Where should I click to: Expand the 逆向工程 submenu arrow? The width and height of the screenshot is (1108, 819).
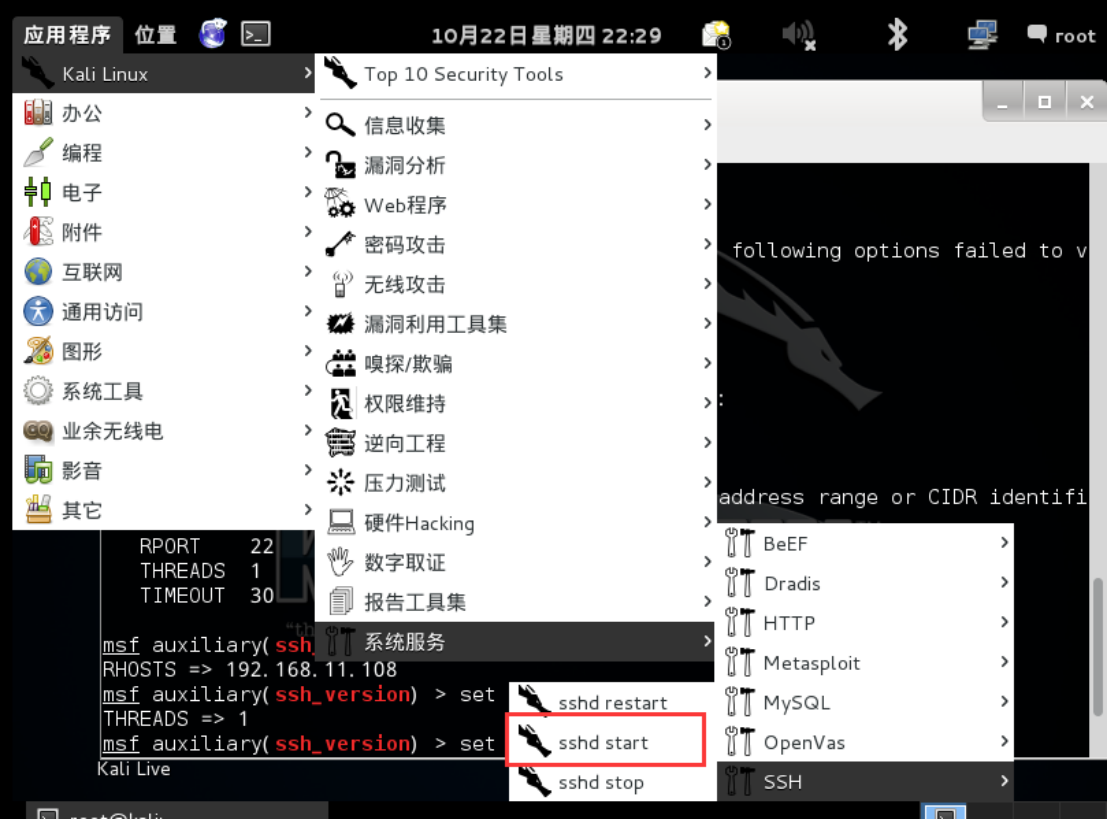707,442
